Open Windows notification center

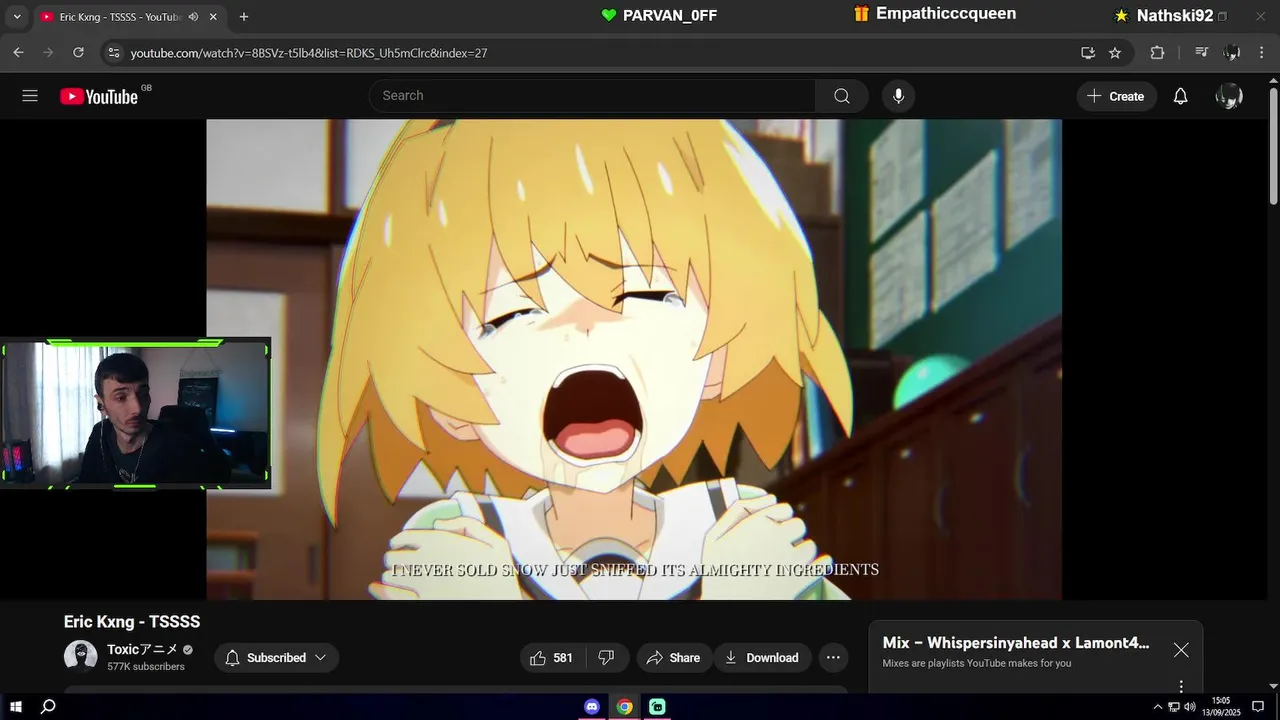pyautogui.click(x=1258, y=707)
